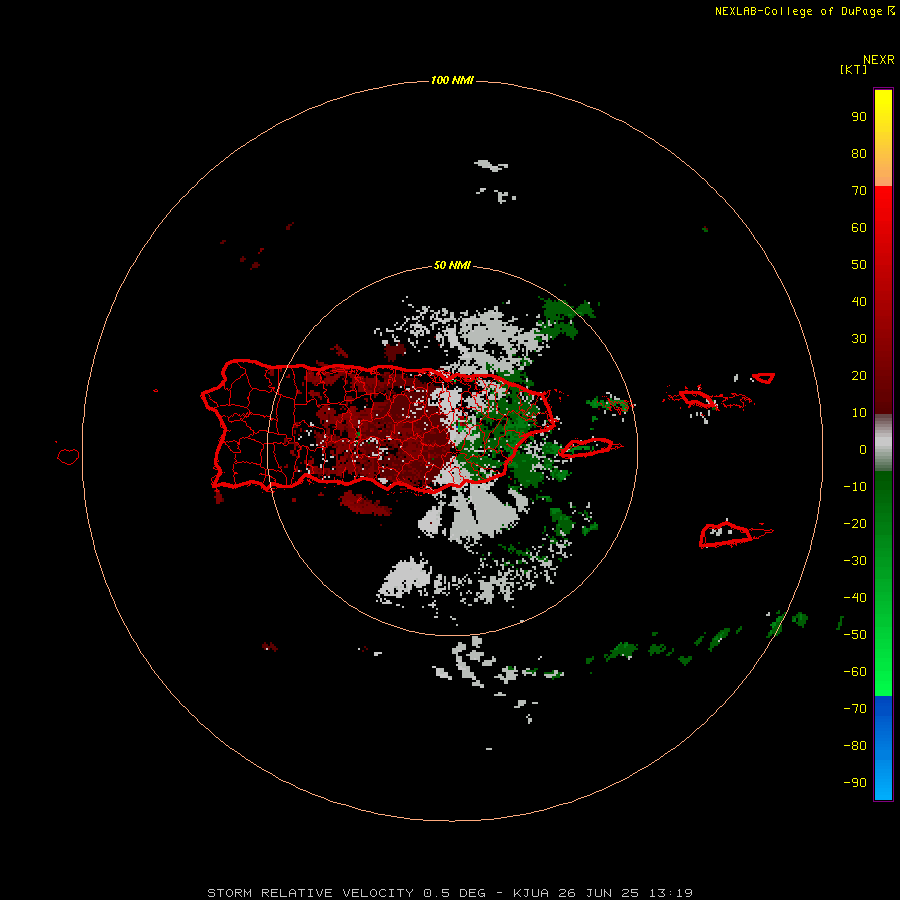Click the 70 value on the velocity scale
Image resolution: width=900 pixels, height=900 pixels.
pyautogui.click(x=859, y=191)
